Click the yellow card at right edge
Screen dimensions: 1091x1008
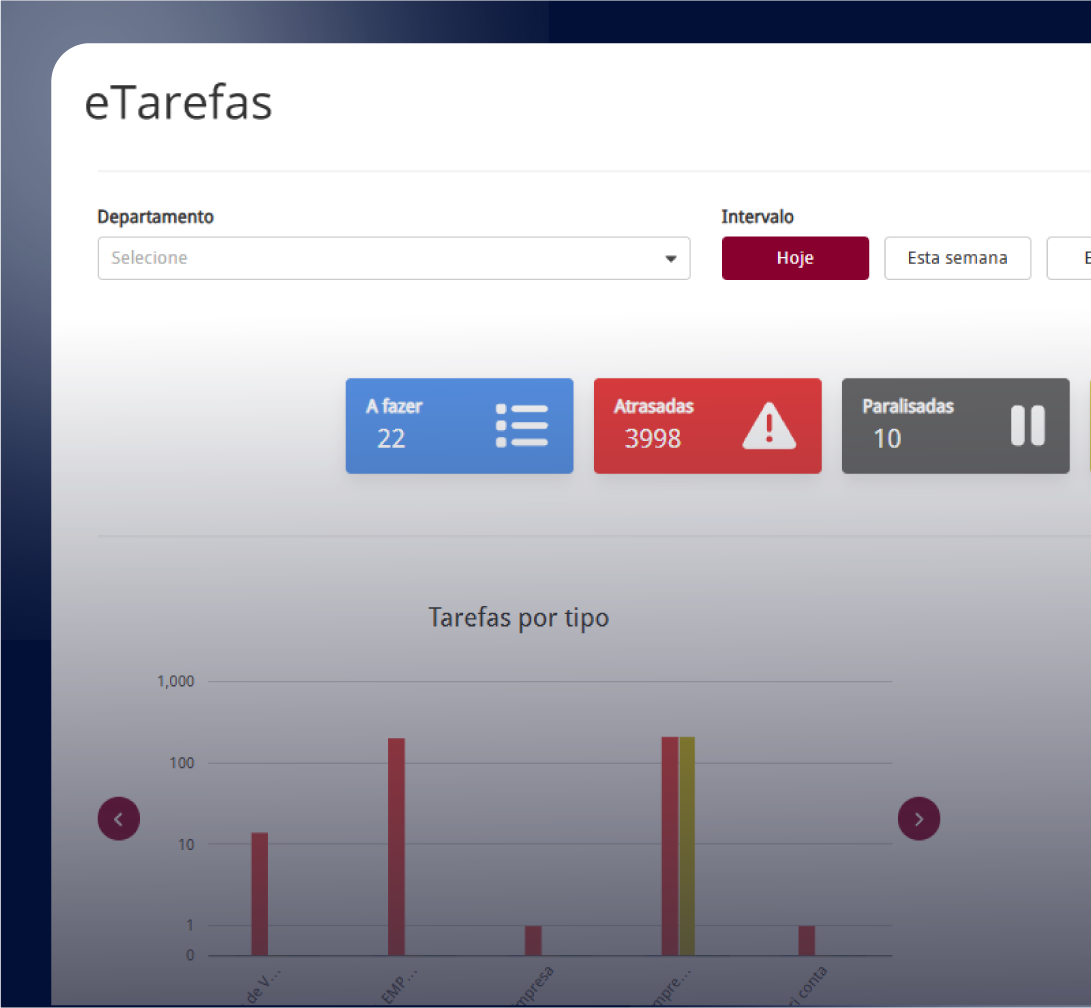click(1089, 426)
